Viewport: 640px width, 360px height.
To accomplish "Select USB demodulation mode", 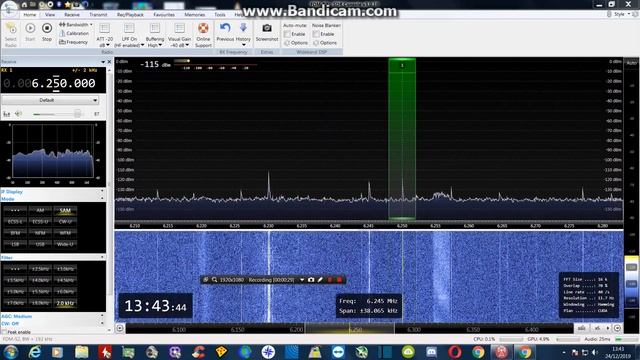I will pyautogui.click(x=40, y=244).
